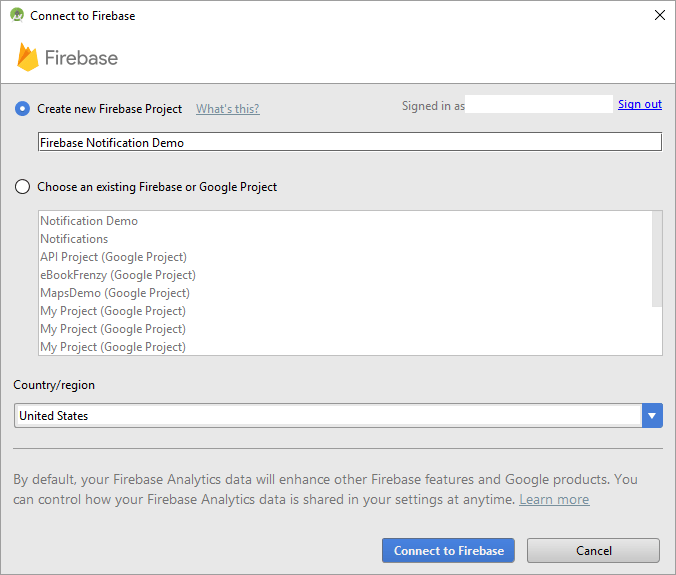Click the Sign out link
The image size is (676, 575).
pos(639,104)
